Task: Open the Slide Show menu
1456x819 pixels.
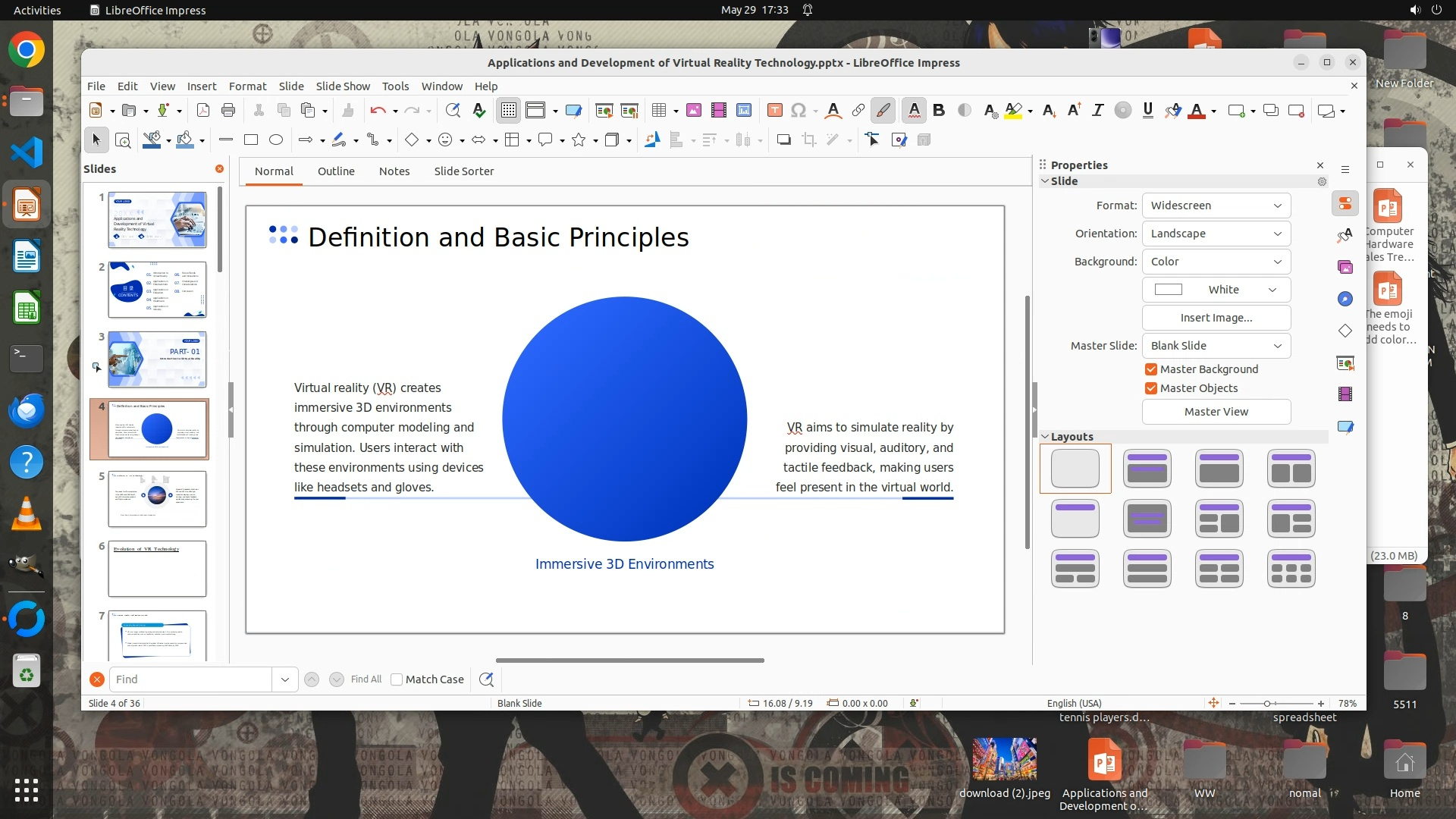Action: point(343,86)
